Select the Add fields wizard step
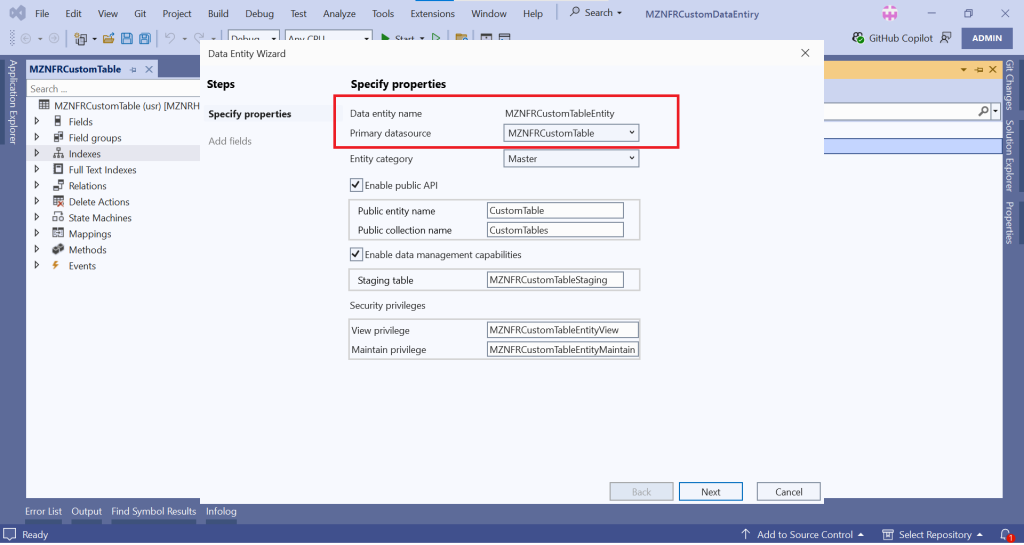Viewport: 1024px width, 545px height. [x=230, y=141]
